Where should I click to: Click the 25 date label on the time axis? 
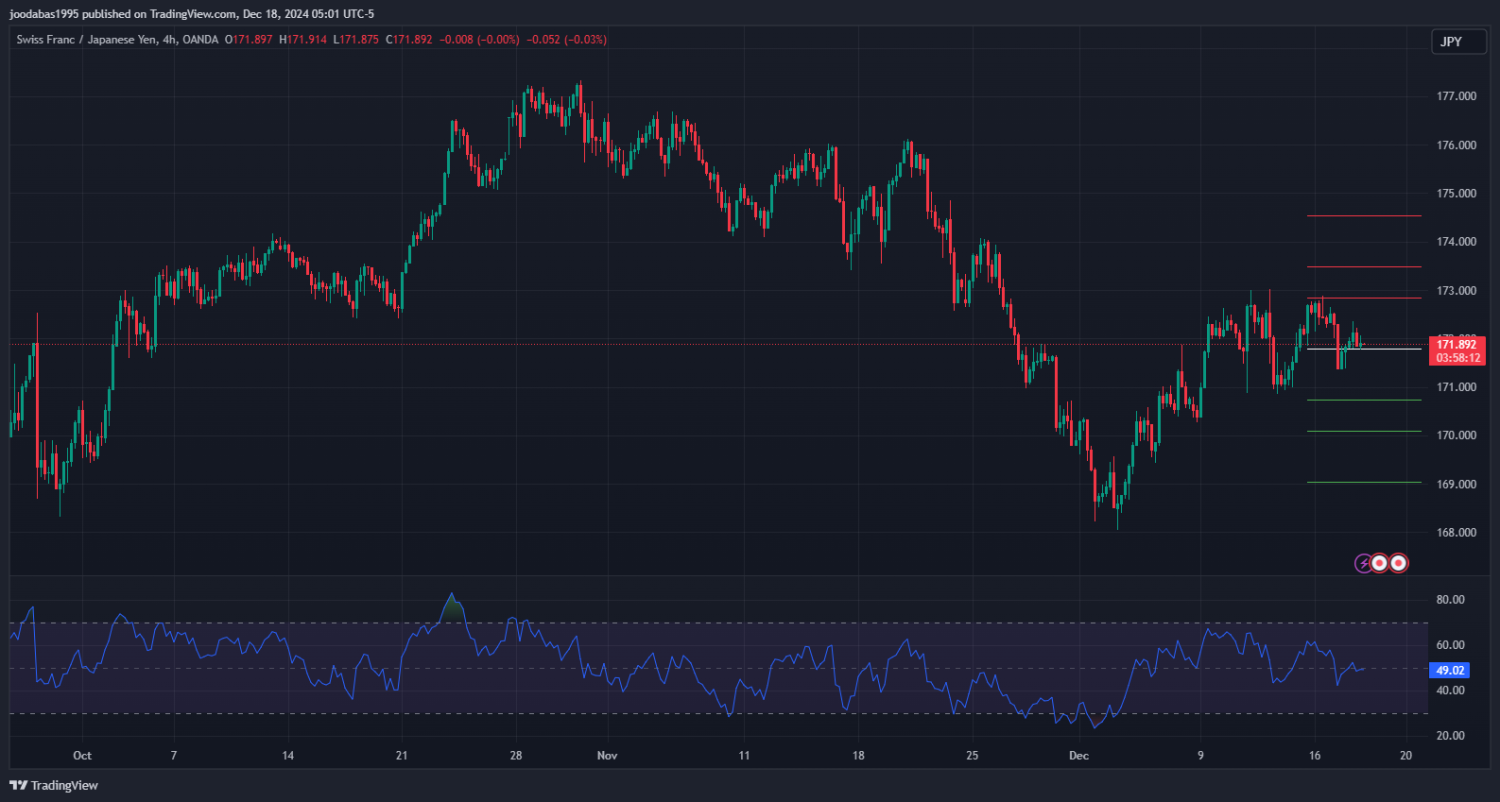(x=971, y=756)
